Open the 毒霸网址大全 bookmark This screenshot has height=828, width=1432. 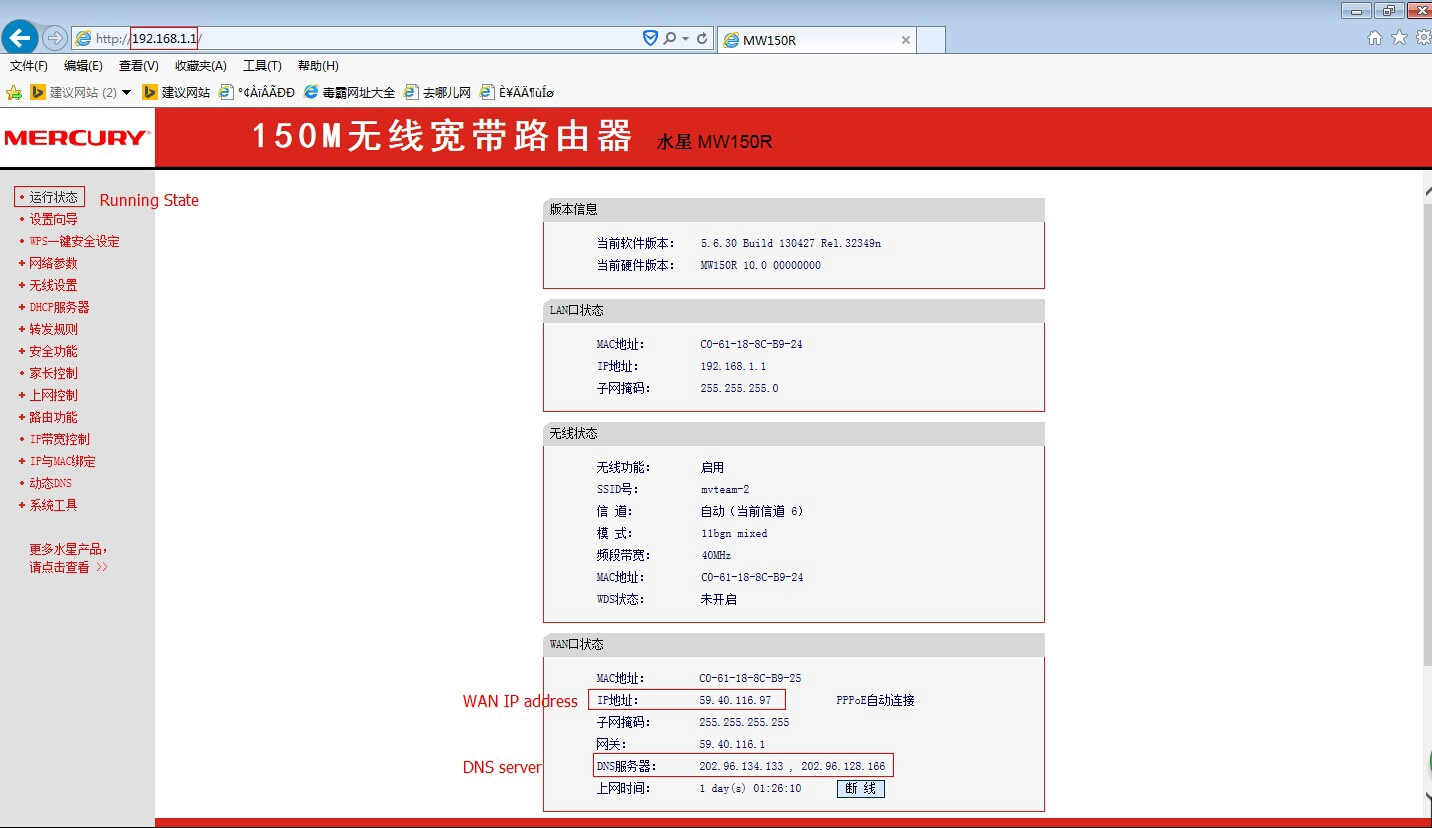point(349,92)
